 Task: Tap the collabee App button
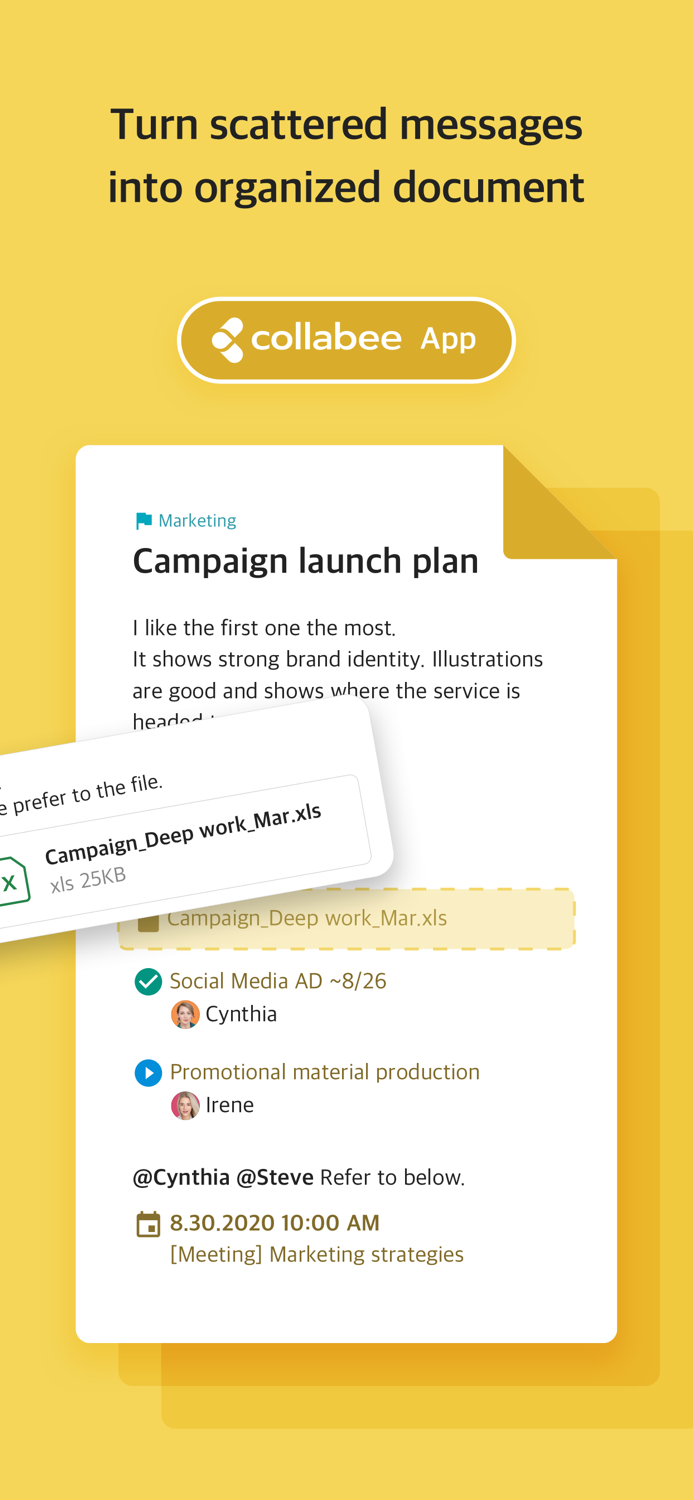coord(346,340)
